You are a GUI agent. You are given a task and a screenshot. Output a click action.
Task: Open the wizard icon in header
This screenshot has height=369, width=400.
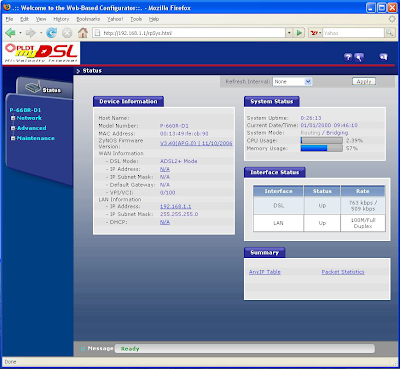(359, 57)
